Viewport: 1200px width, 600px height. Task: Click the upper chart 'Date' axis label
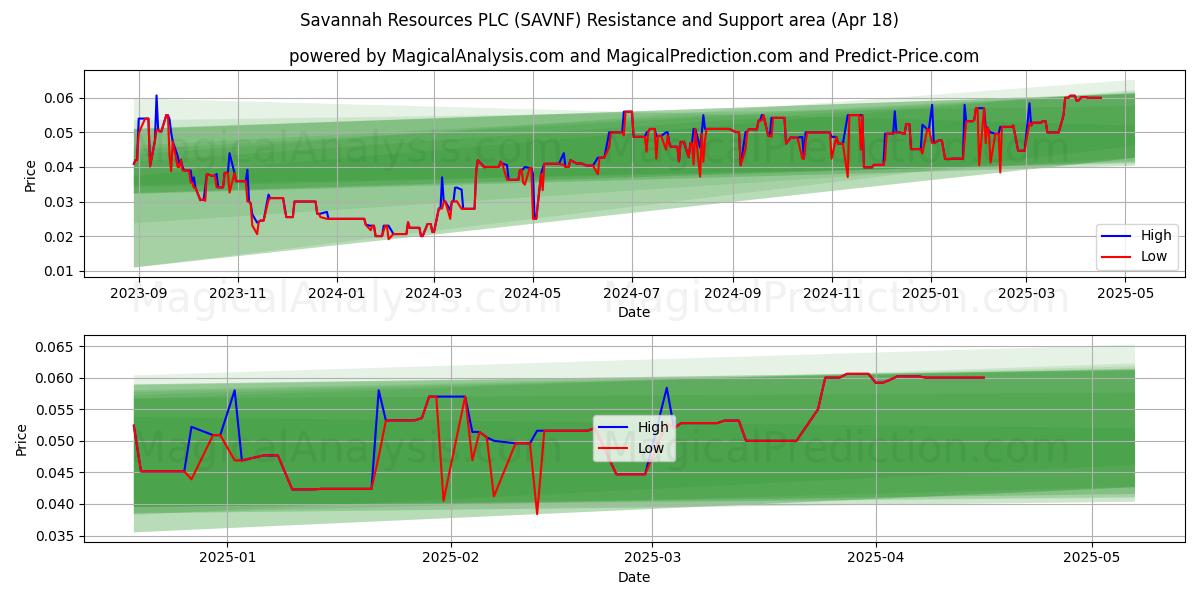[x=634, y=312]
